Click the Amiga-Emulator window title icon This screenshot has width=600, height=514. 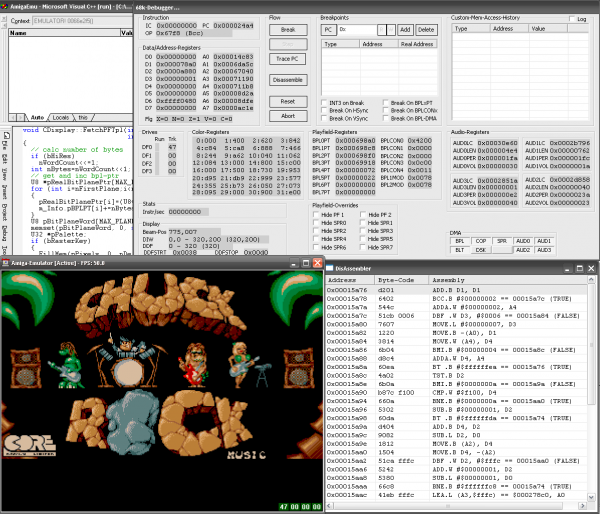(x=5, y=263)
